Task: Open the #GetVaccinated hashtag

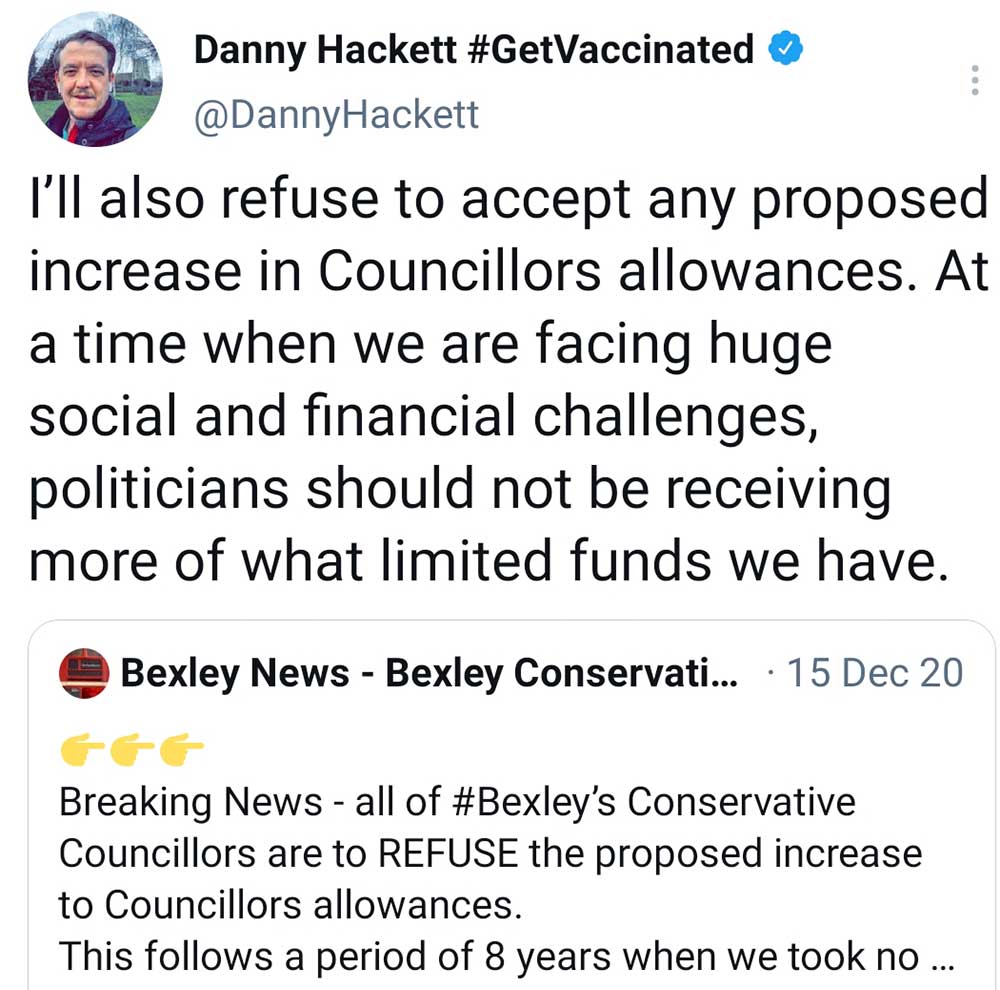Action: (x=611, y=48)
